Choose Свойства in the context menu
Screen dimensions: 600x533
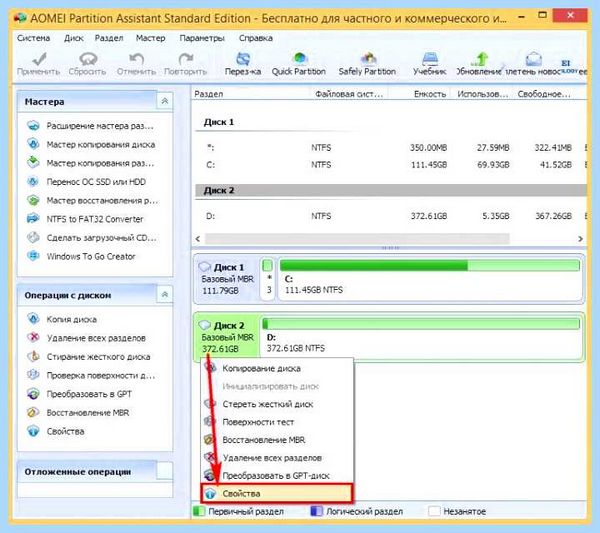pyautogui.click(x=277, y=493)
